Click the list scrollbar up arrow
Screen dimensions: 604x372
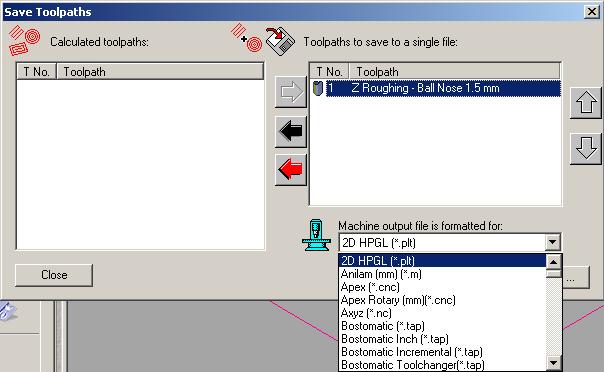point(554,262)
